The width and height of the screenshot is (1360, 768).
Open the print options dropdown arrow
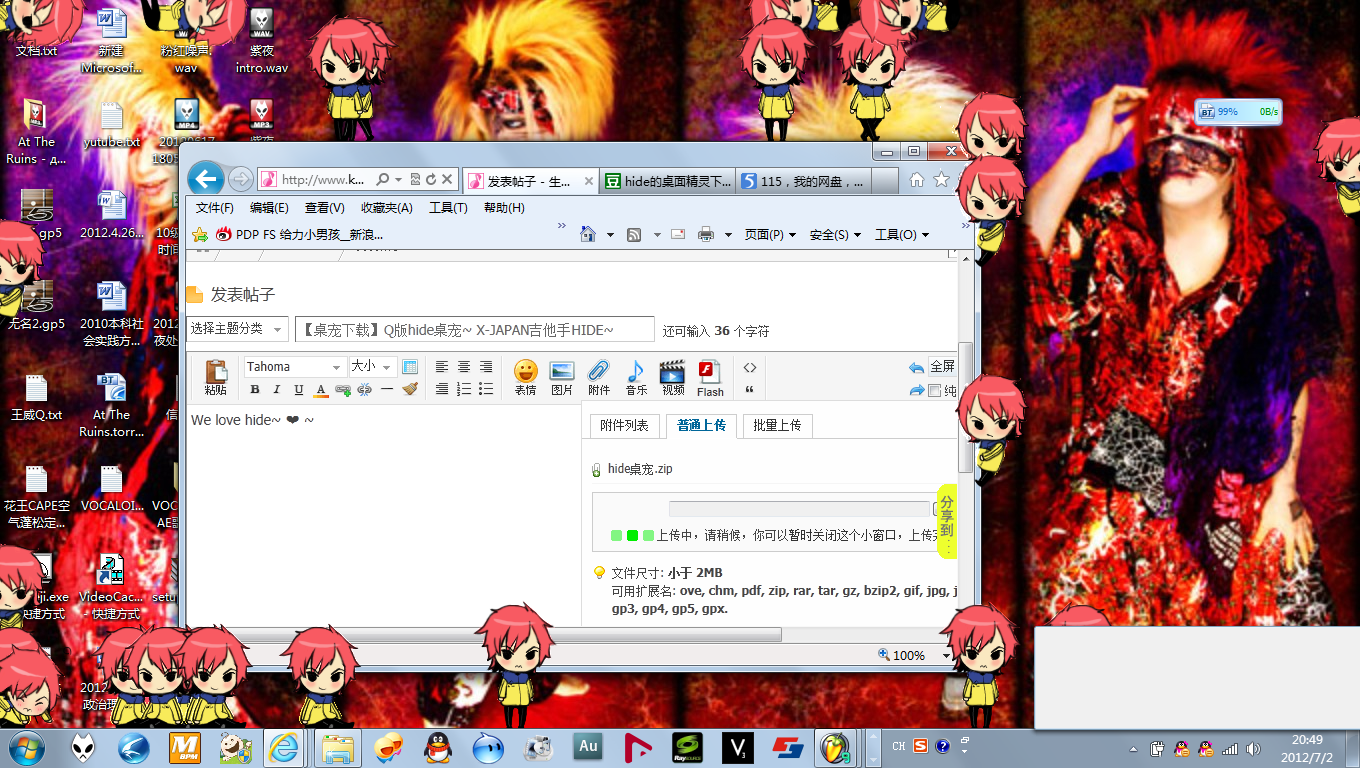[x=728, y=235]
